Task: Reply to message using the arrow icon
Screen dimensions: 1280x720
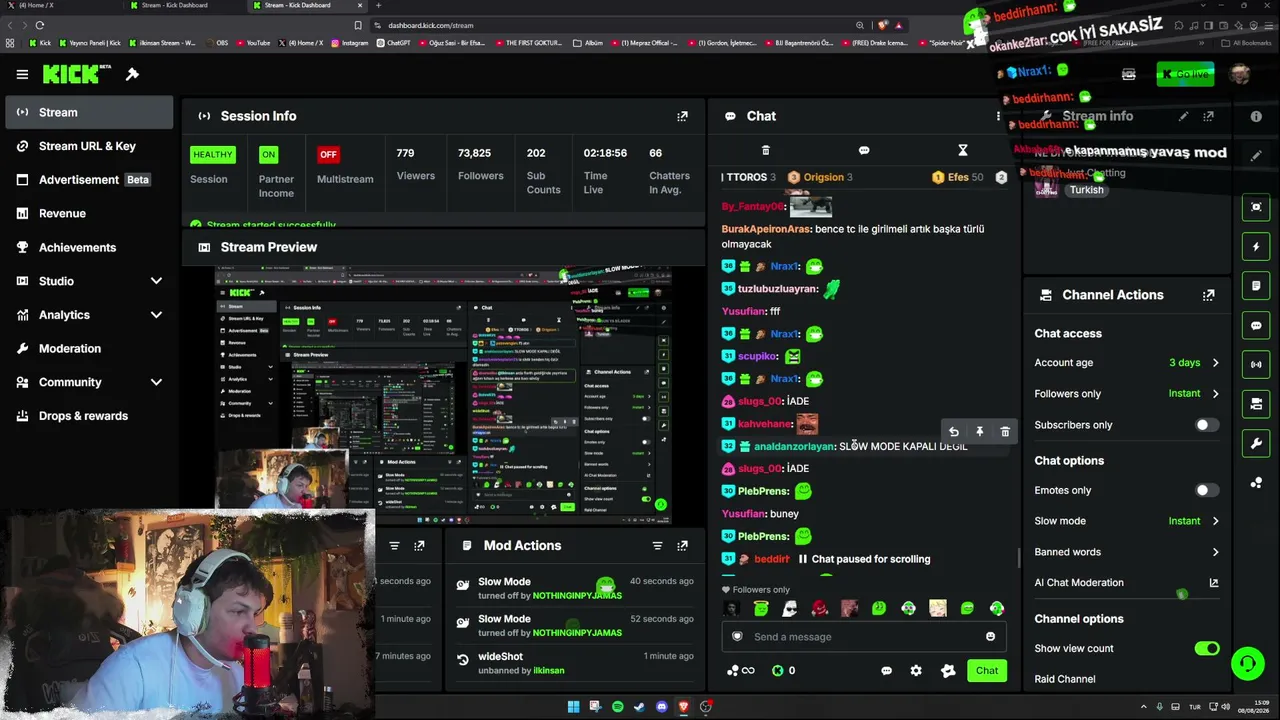Action: 954,432
